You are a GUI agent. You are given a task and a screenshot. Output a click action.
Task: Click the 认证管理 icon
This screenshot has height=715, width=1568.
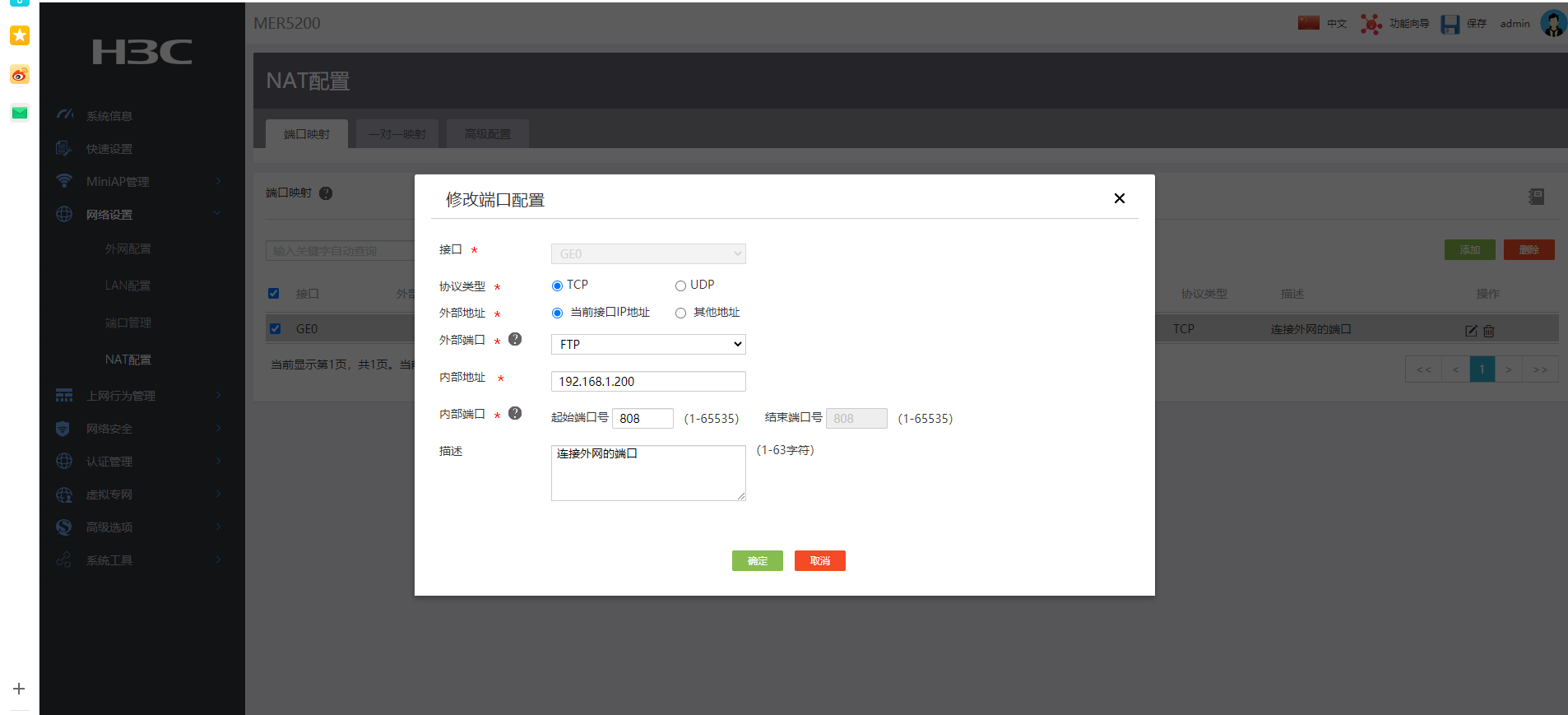tap(64, 461)
